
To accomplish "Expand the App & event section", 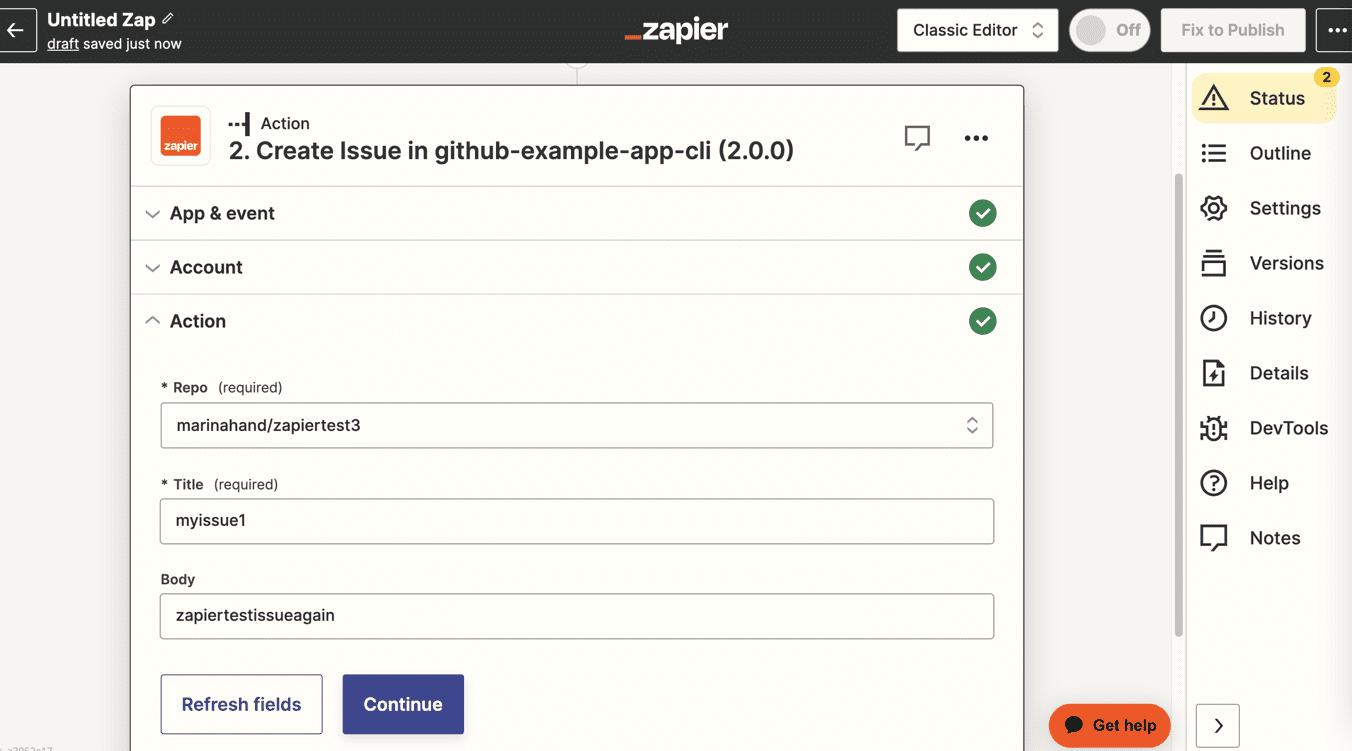I will 222,213.
